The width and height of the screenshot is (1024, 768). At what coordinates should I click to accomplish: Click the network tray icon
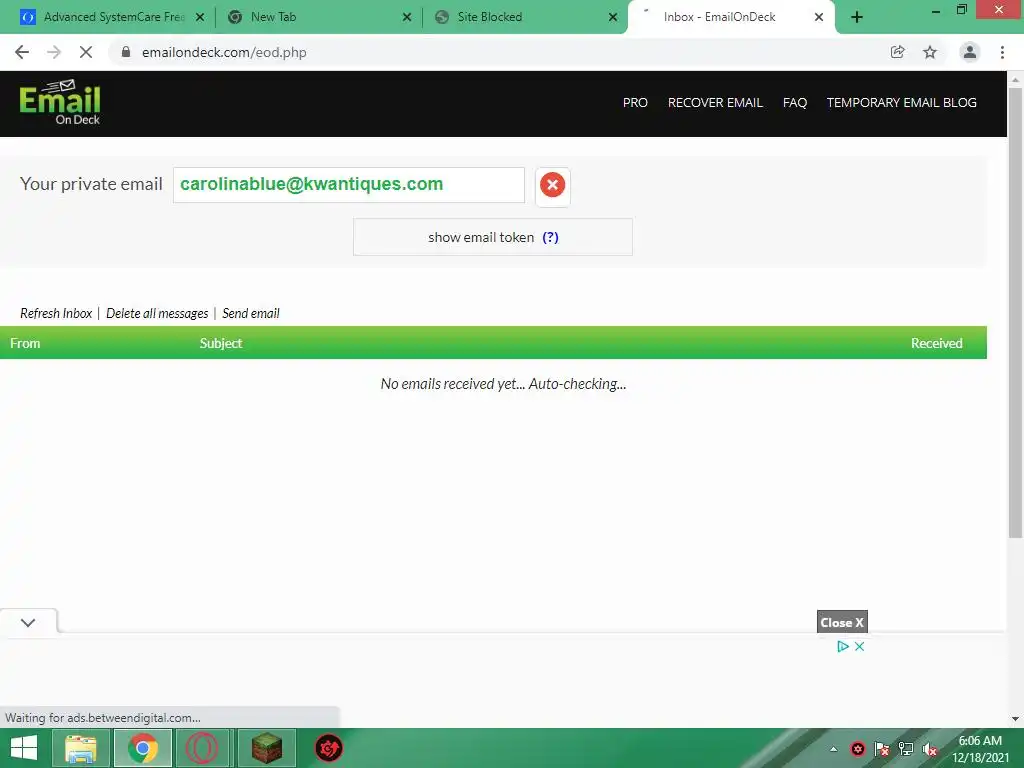pyautogui.click(x=906, y=749)
